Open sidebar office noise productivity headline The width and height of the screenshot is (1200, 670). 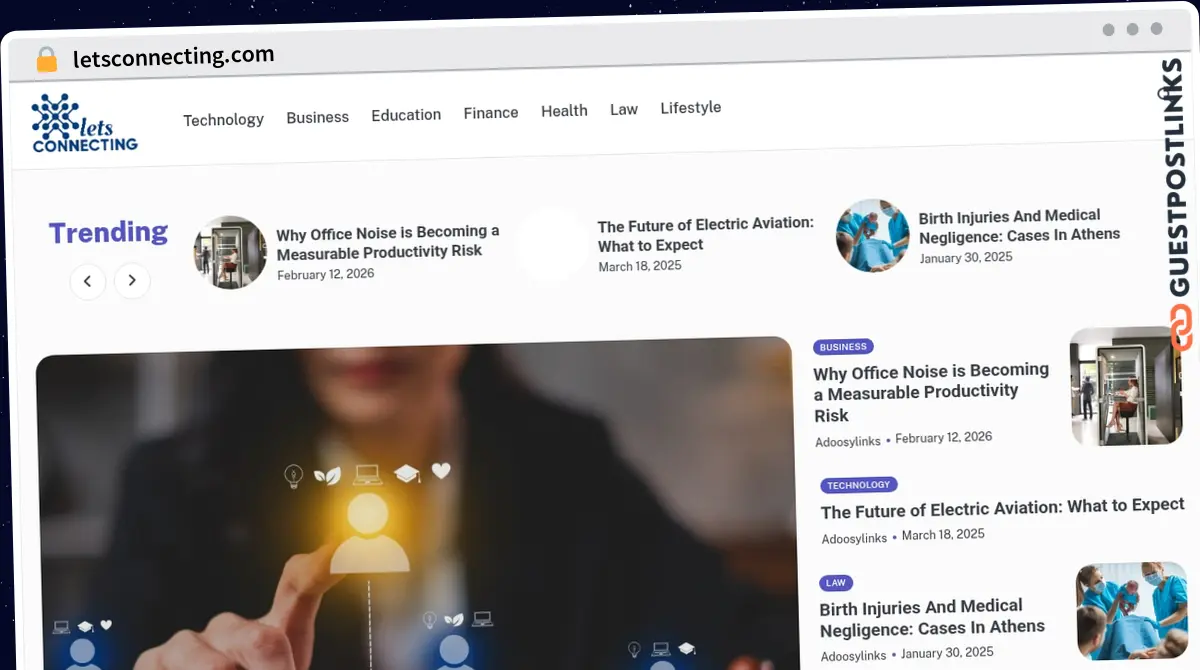point(931,393)
